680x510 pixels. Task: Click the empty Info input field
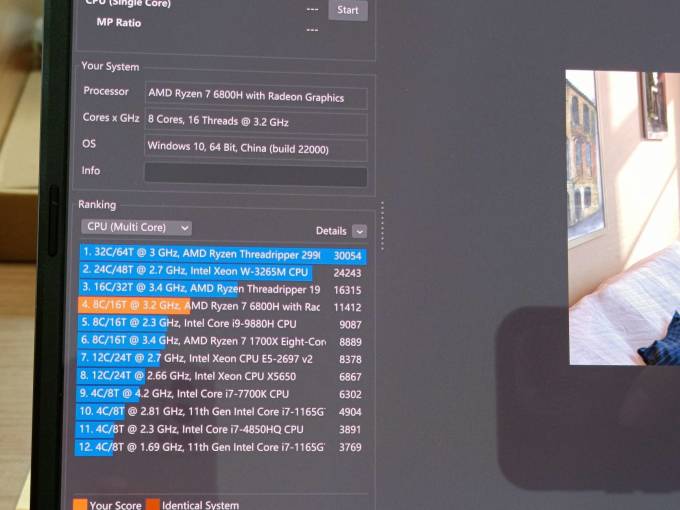tap(256, 174)
